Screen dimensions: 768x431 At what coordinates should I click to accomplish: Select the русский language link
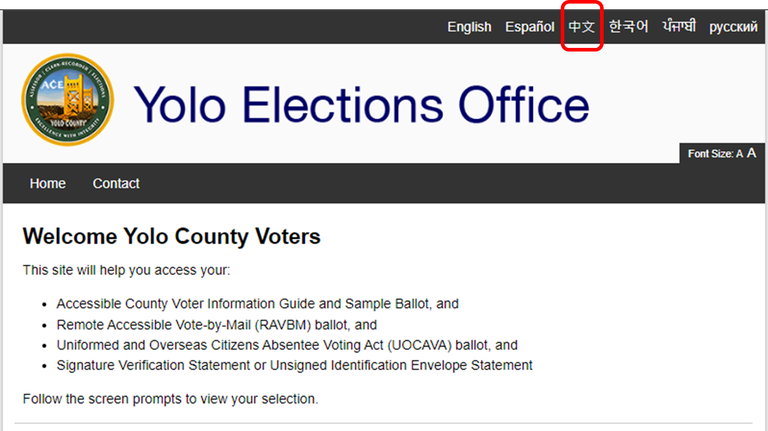pos(733,27)
